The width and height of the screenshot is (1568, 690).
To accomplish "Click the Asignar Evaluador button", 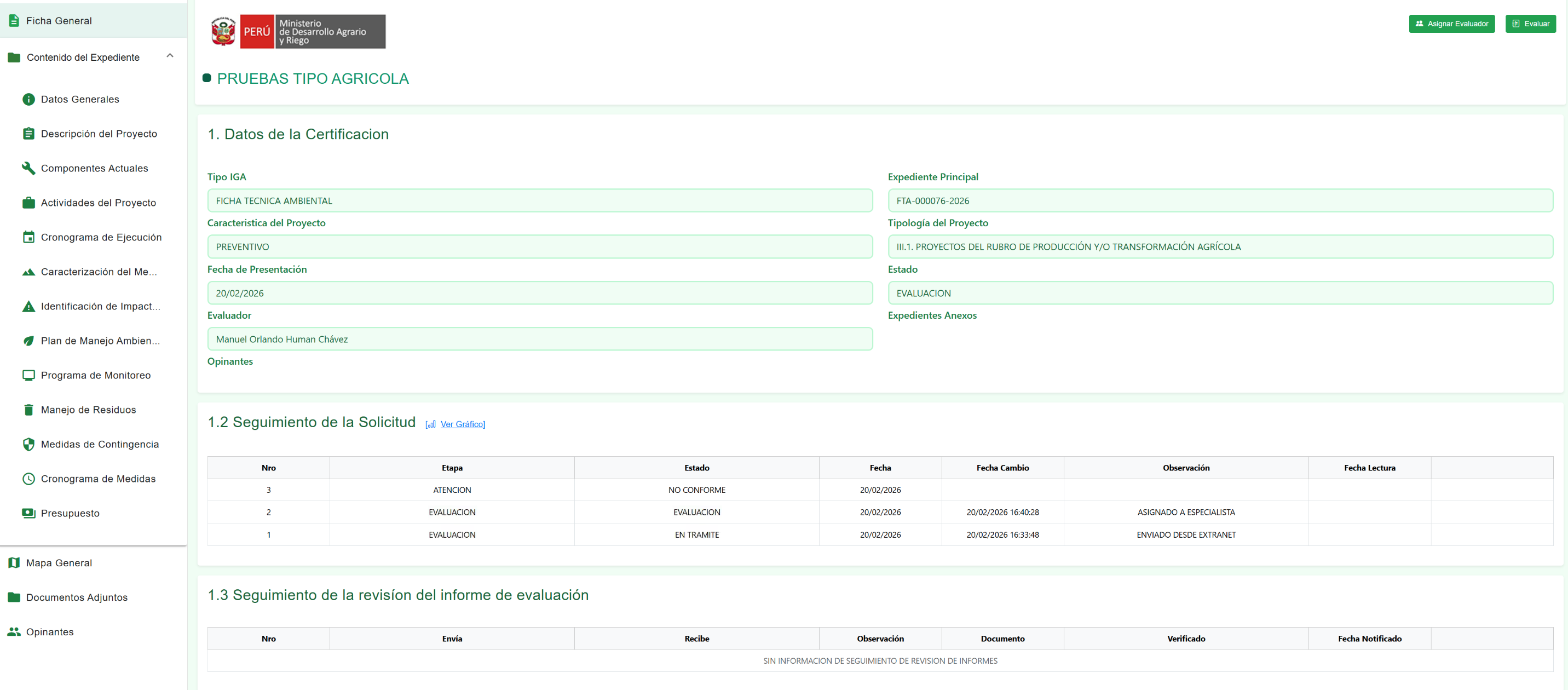I will tap(1452, 24).
